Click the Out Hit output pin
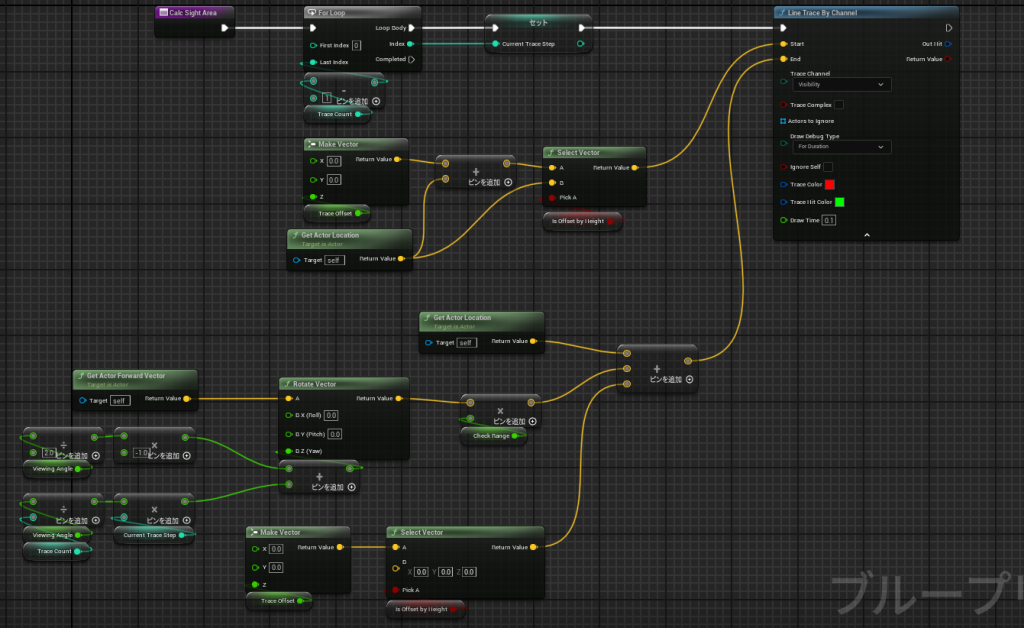 tap(947, 44)
